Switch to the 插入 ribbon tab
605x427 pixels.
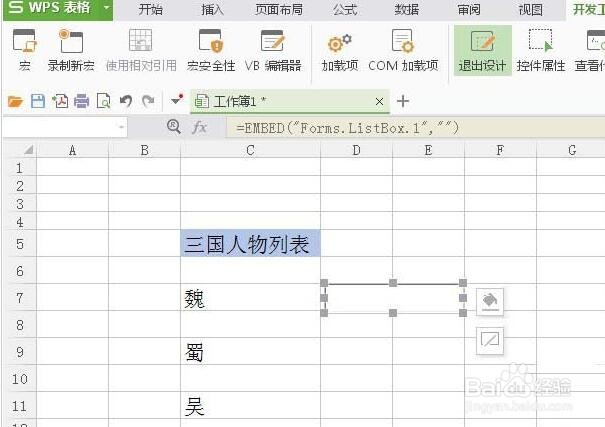point(212,9)
